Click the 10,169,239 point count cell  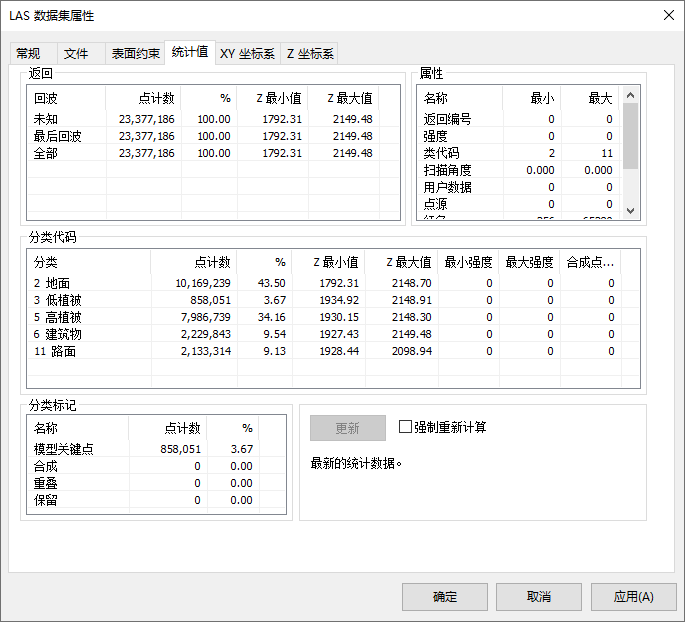click(203, 283)
